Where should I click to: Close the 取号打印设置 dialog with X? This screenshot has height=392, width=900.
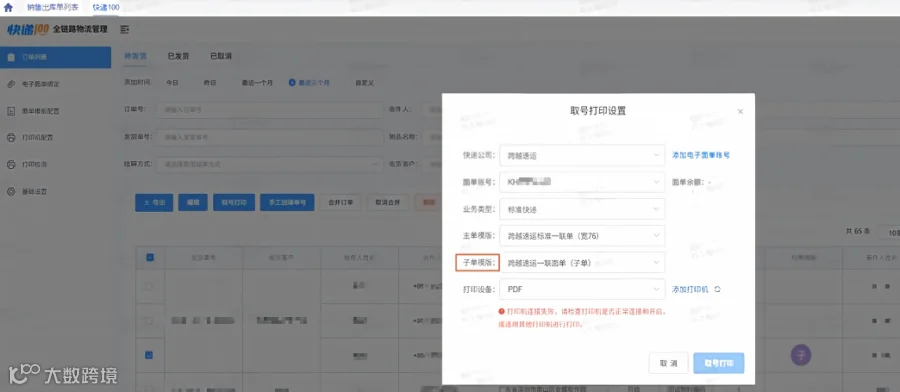pyautogui.click(x=740, y=111)
